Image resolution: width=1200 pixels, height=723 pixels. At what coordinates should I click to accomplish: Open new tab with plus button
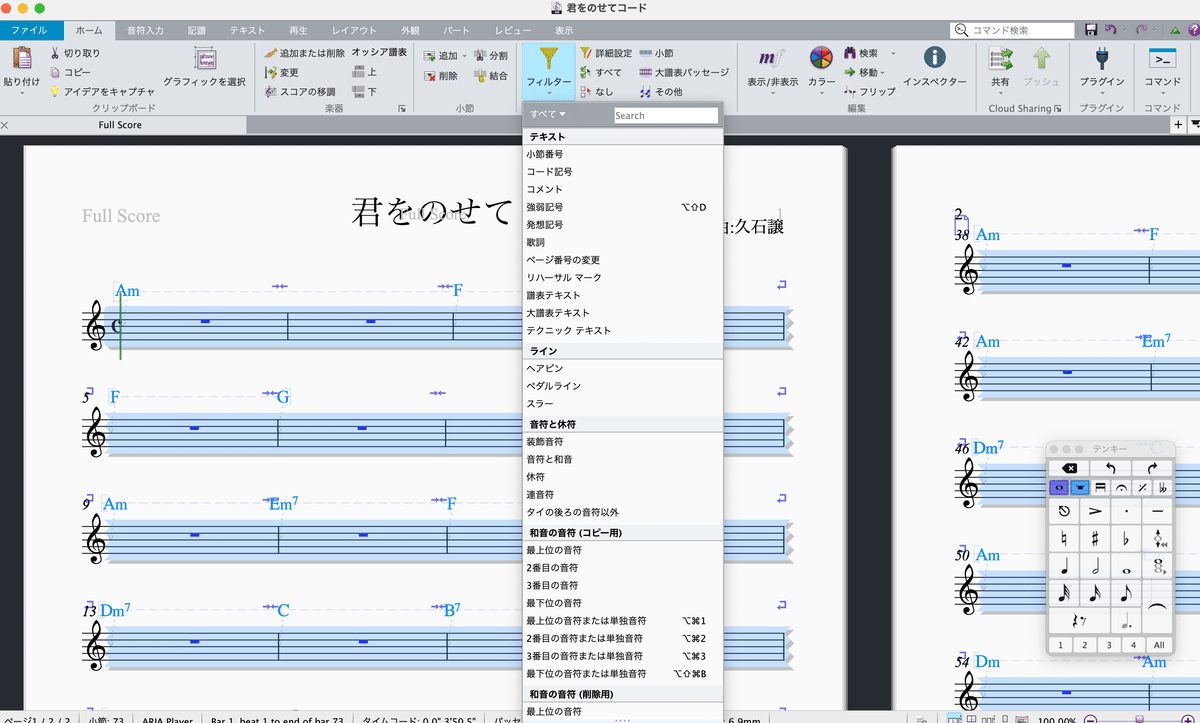(1178, 125)
